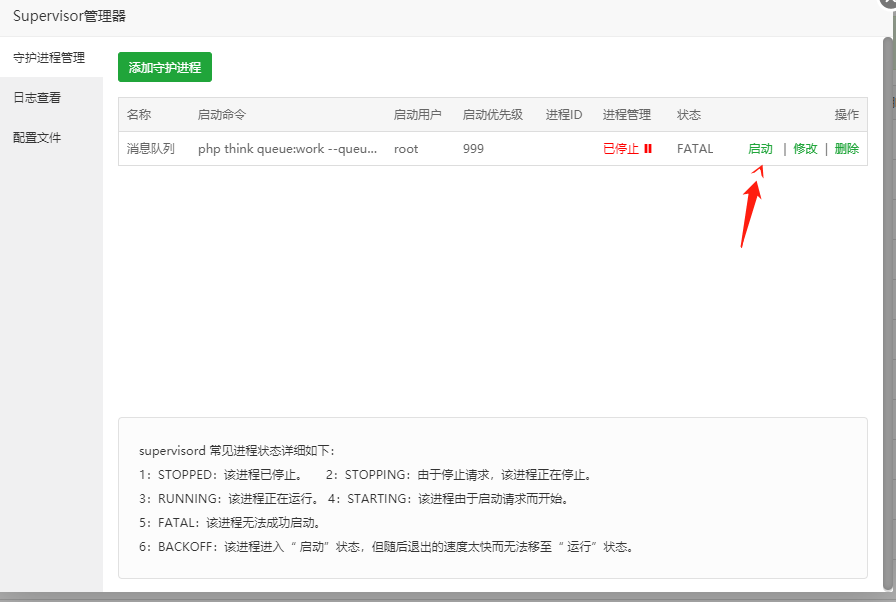Click the STOPPING status description
This screenshot has height=602, width=896.
pyautogui.click(x=459, y=475)
